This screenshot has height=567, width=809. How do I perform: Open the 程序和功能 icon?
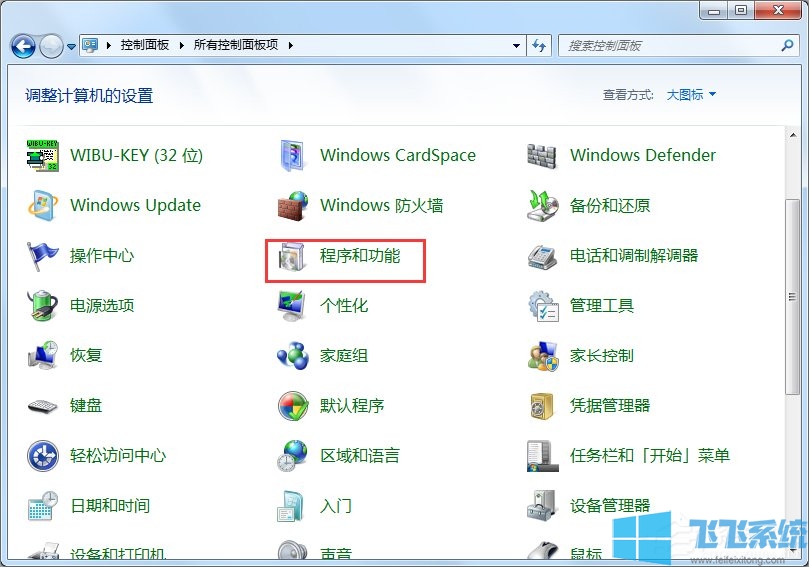pyautogui.click(x=291, y=257)
